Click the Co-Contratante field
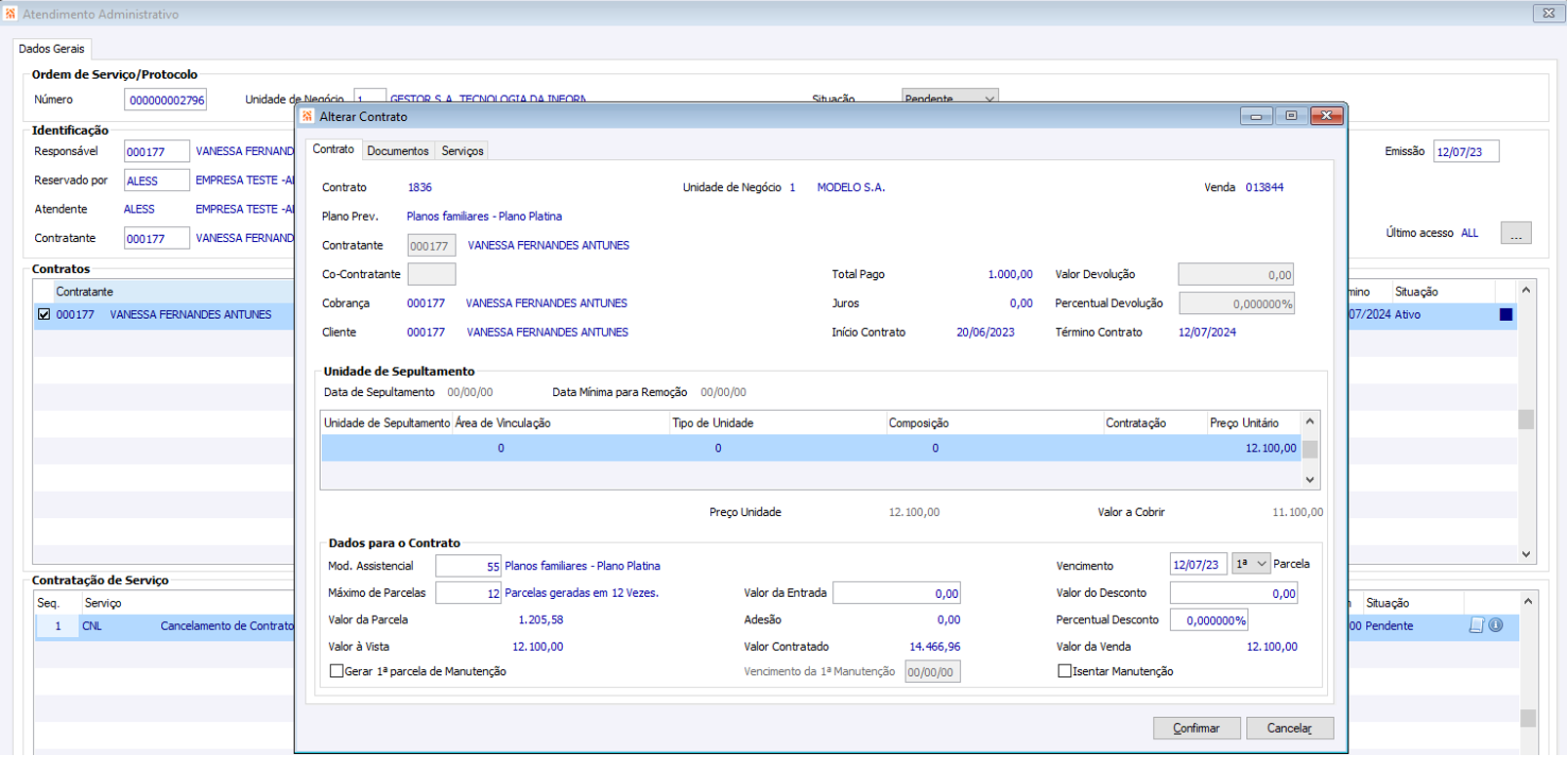 431,274
